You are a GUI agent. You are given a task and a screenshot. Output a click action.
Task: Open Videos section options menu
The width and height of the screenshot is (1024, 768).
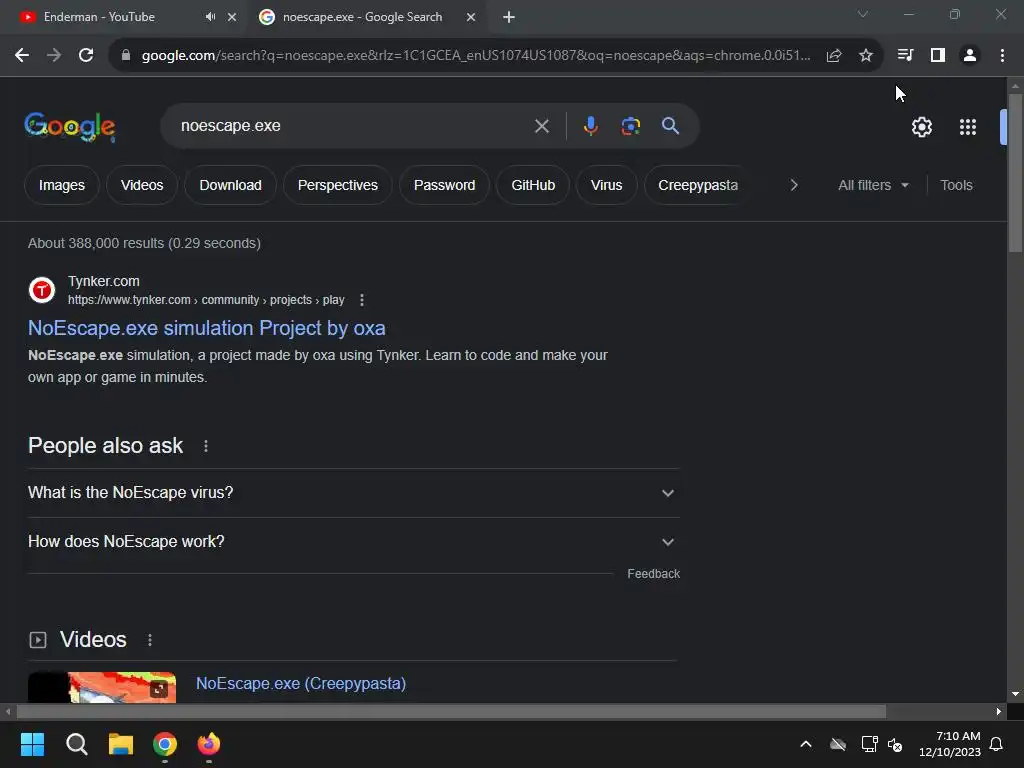tap(150, 640)
